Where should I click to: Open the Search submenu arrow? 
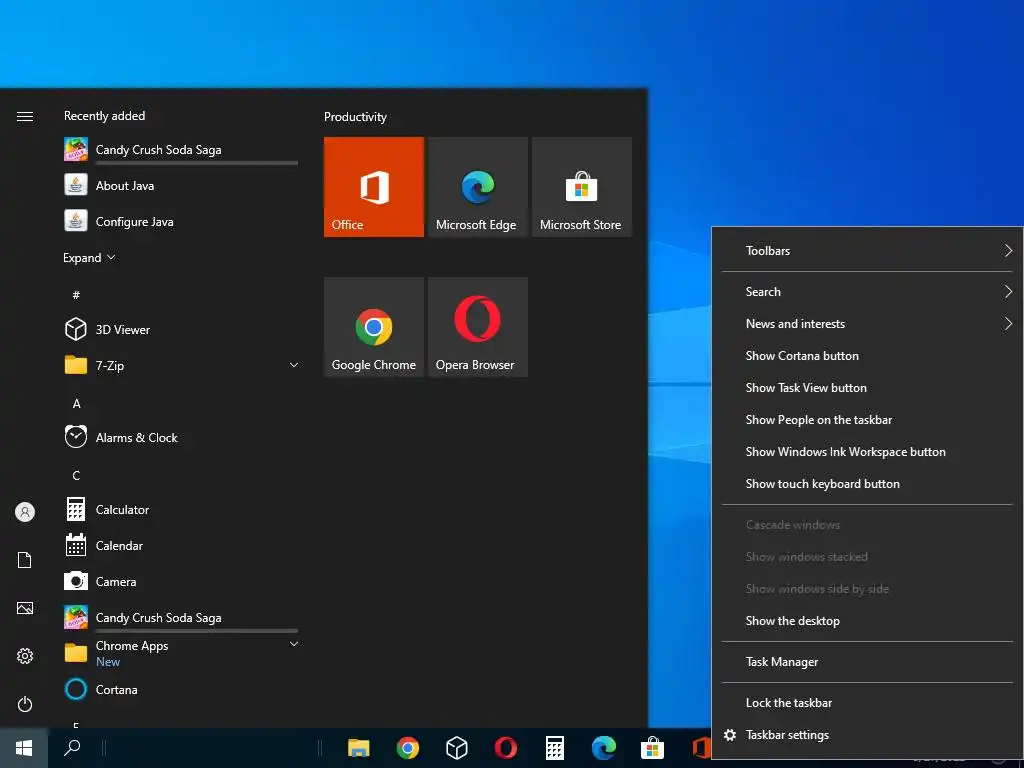click(1008, 291)
